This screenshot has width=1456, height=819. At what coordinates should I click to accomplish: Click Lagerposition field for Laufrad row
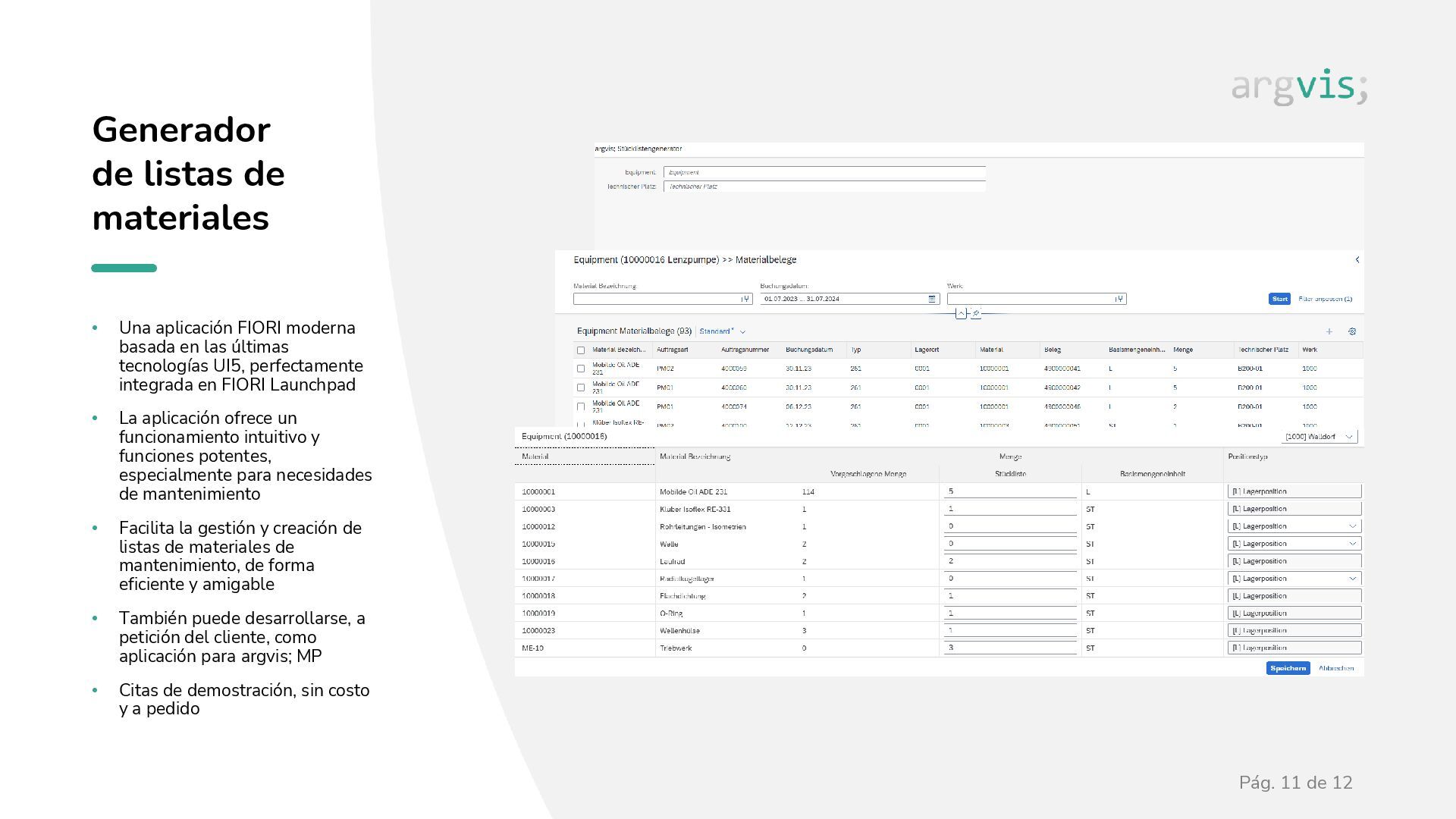[x=1294, y=561]
